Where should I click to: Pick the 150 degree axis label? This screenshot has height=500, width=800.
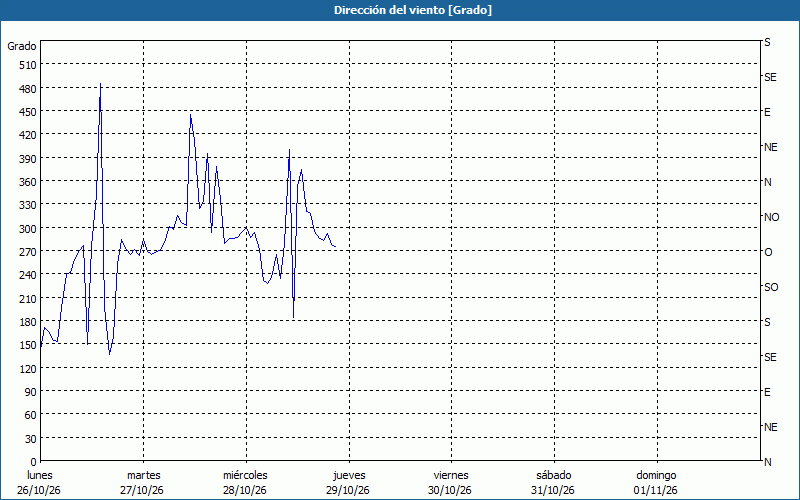28,345
